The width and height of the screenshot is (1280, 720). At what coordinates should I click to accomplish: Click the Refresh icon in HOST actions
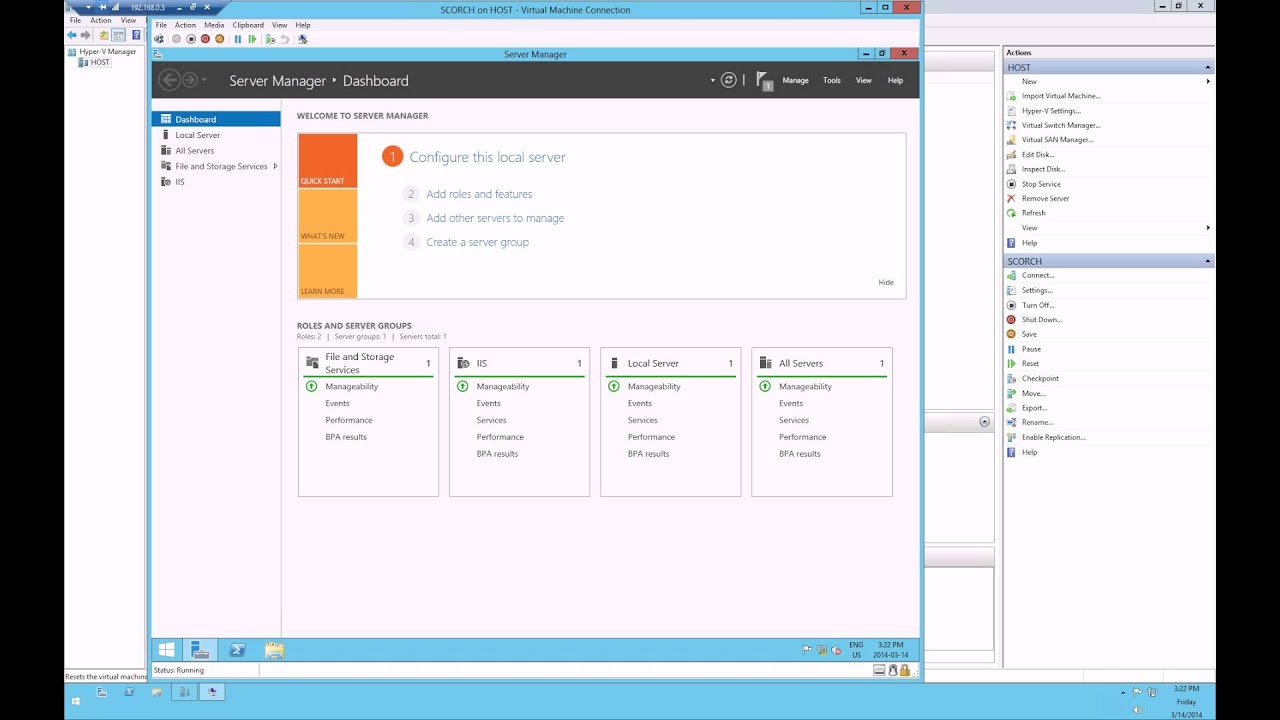coord(1011,213)
